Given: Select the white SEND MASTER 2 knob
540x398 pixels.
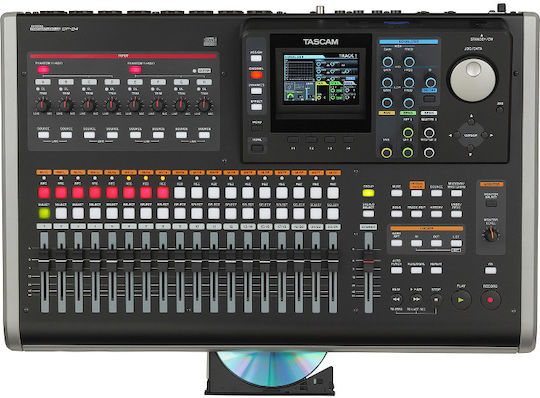Looking at the screenshot, I should click(x=429, y=153).
